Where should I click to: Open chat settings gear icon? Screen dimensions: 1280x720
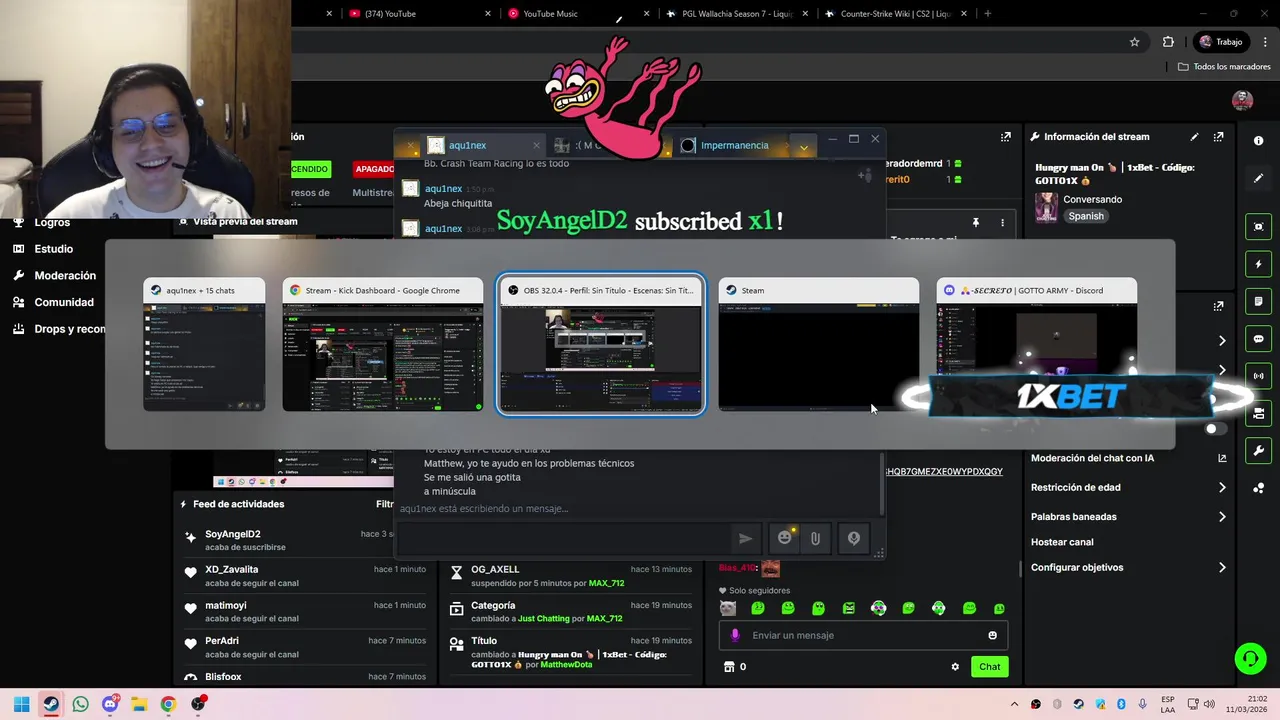pos(955,667)
